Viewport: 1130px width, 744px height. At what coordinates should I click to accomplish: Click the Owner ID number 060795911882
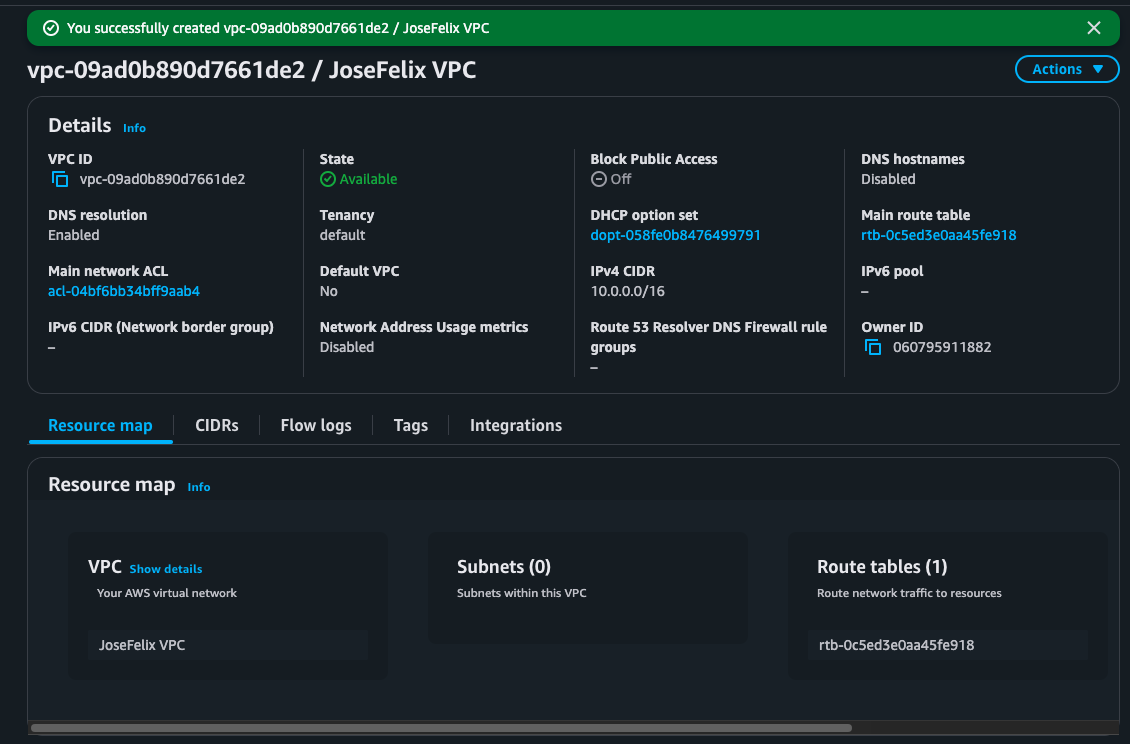942,347
